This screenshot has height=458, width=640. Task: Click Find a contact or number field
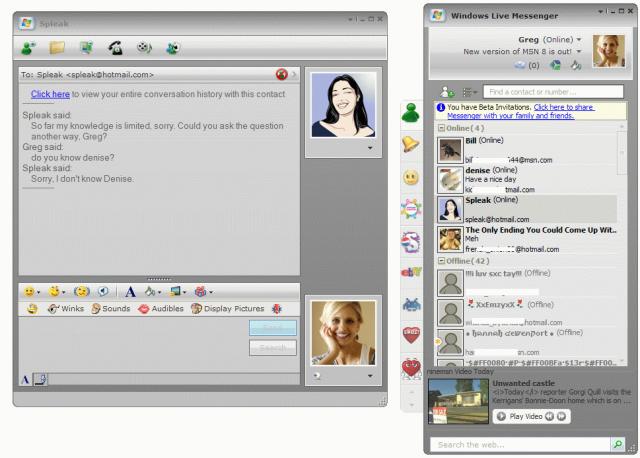553,91
